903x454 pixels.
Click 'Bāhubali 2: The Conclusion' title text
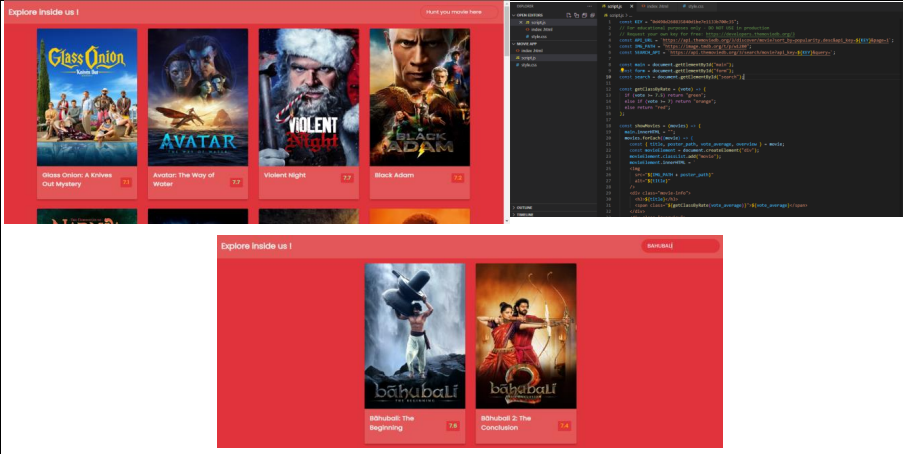506,423
